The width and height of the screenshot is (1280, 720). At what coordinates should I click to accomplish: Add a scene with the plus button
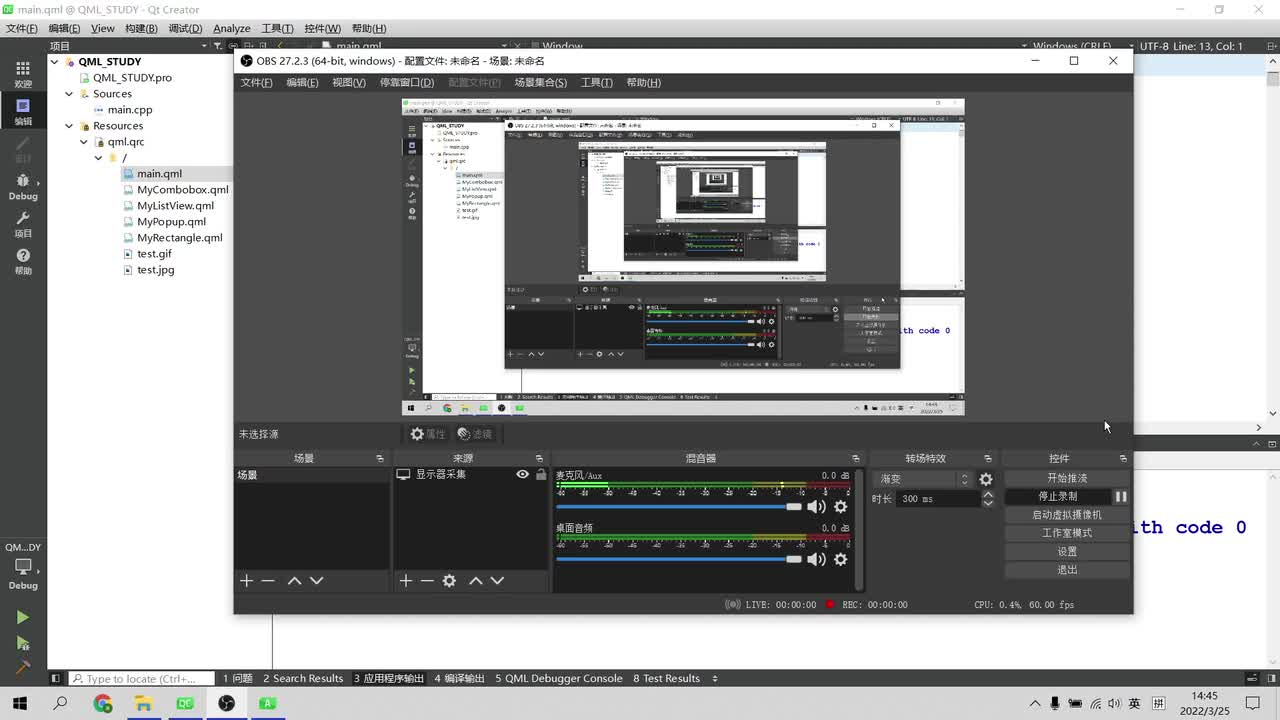pos(246,580)
